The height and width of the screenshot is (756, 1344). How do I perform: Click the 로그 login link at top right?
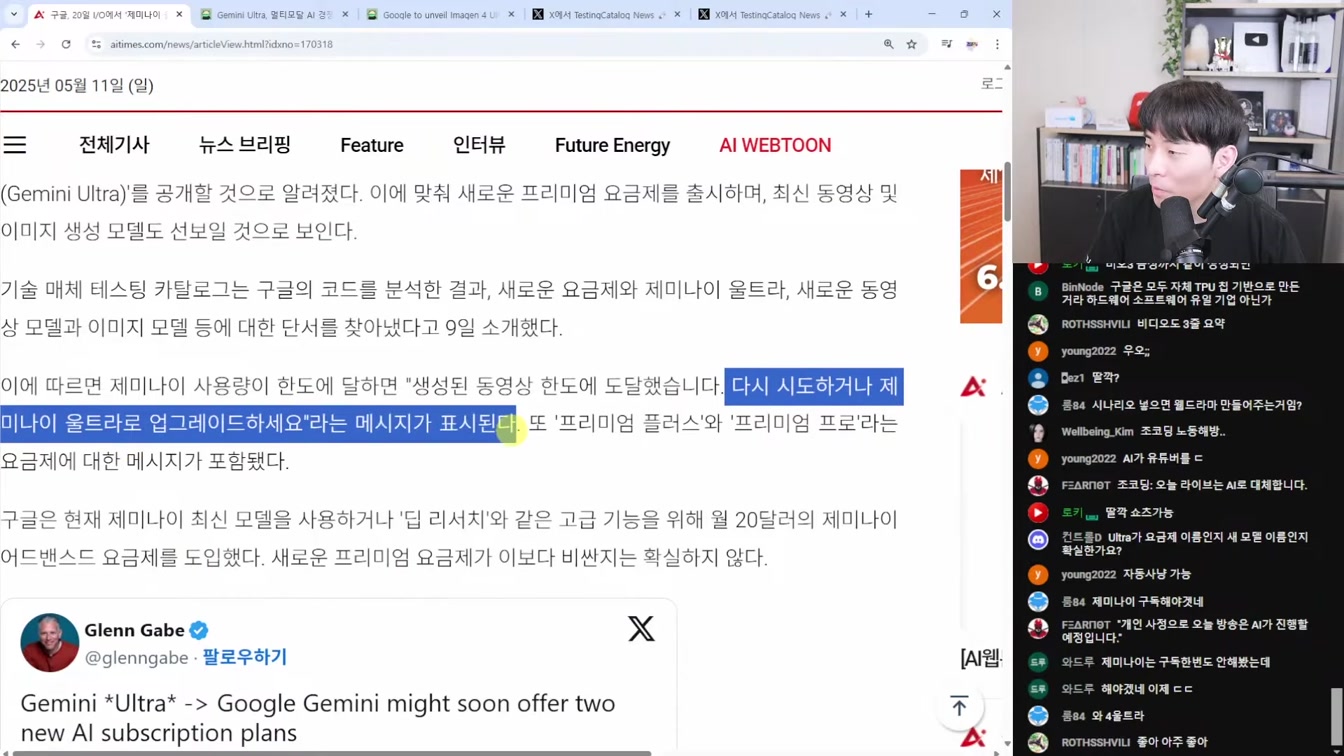point(992,84)
